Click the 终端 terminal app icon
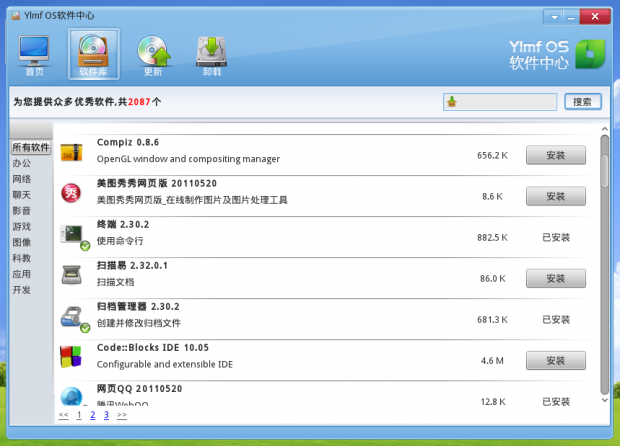 coord(74,236)
